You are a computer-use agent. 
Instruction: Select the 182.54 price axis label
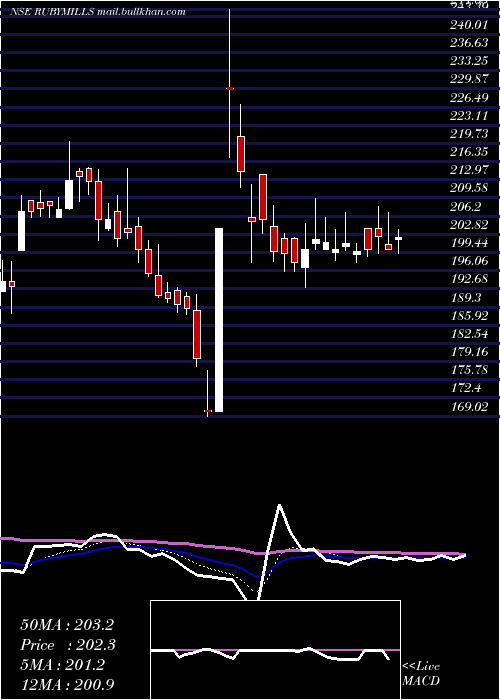point(469,334)
